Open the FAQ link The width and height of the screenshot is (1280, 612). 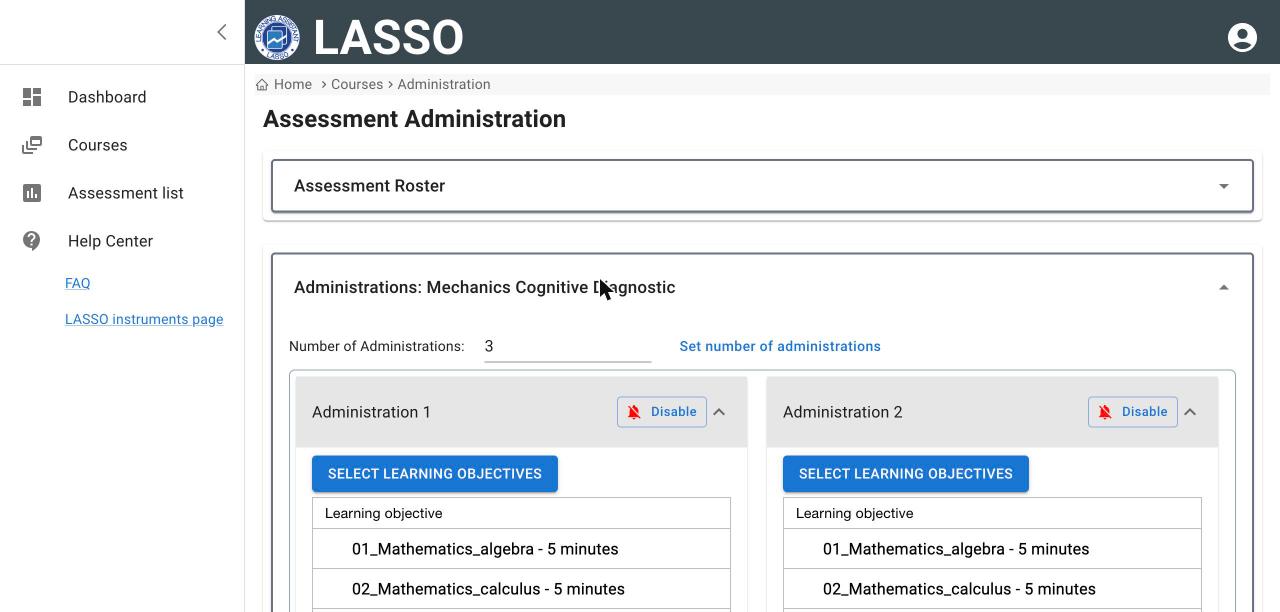(78, 283)
